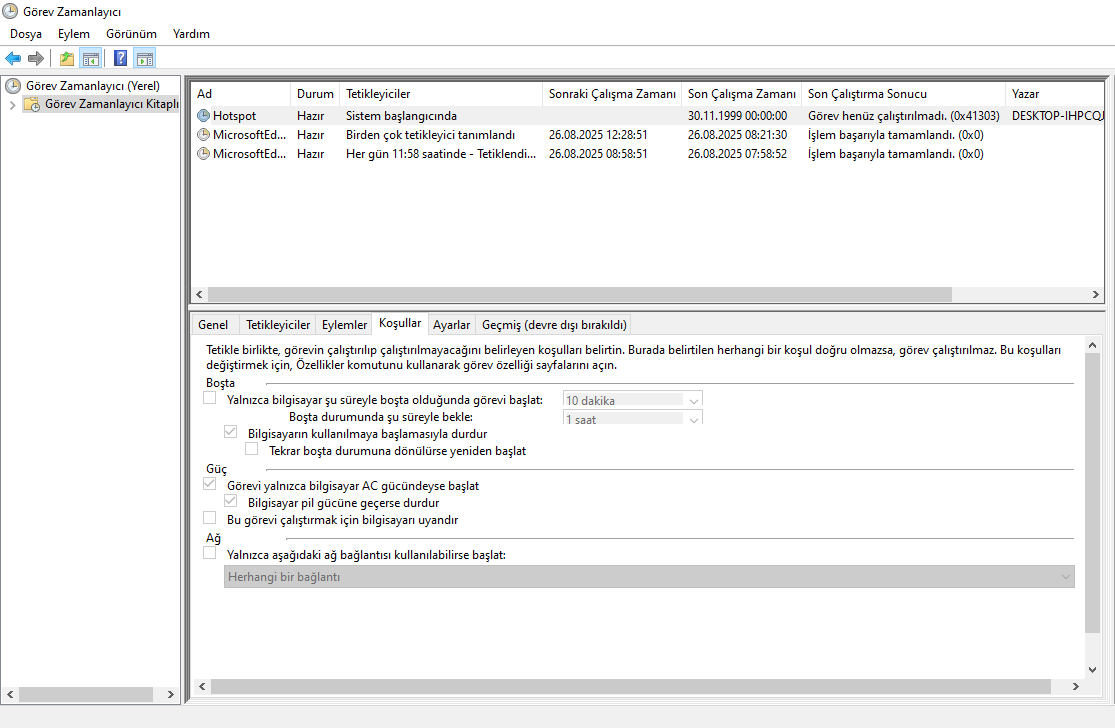Click '26.08.2025 08:21:30' last run cell

click(737, 135)
